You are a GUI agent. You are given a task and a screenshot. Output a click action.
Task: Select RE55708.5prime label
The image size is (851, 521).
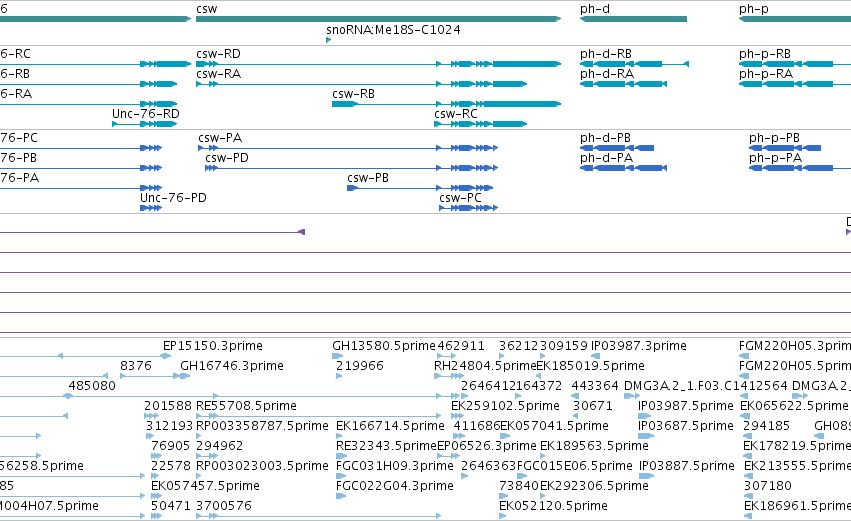246,406
